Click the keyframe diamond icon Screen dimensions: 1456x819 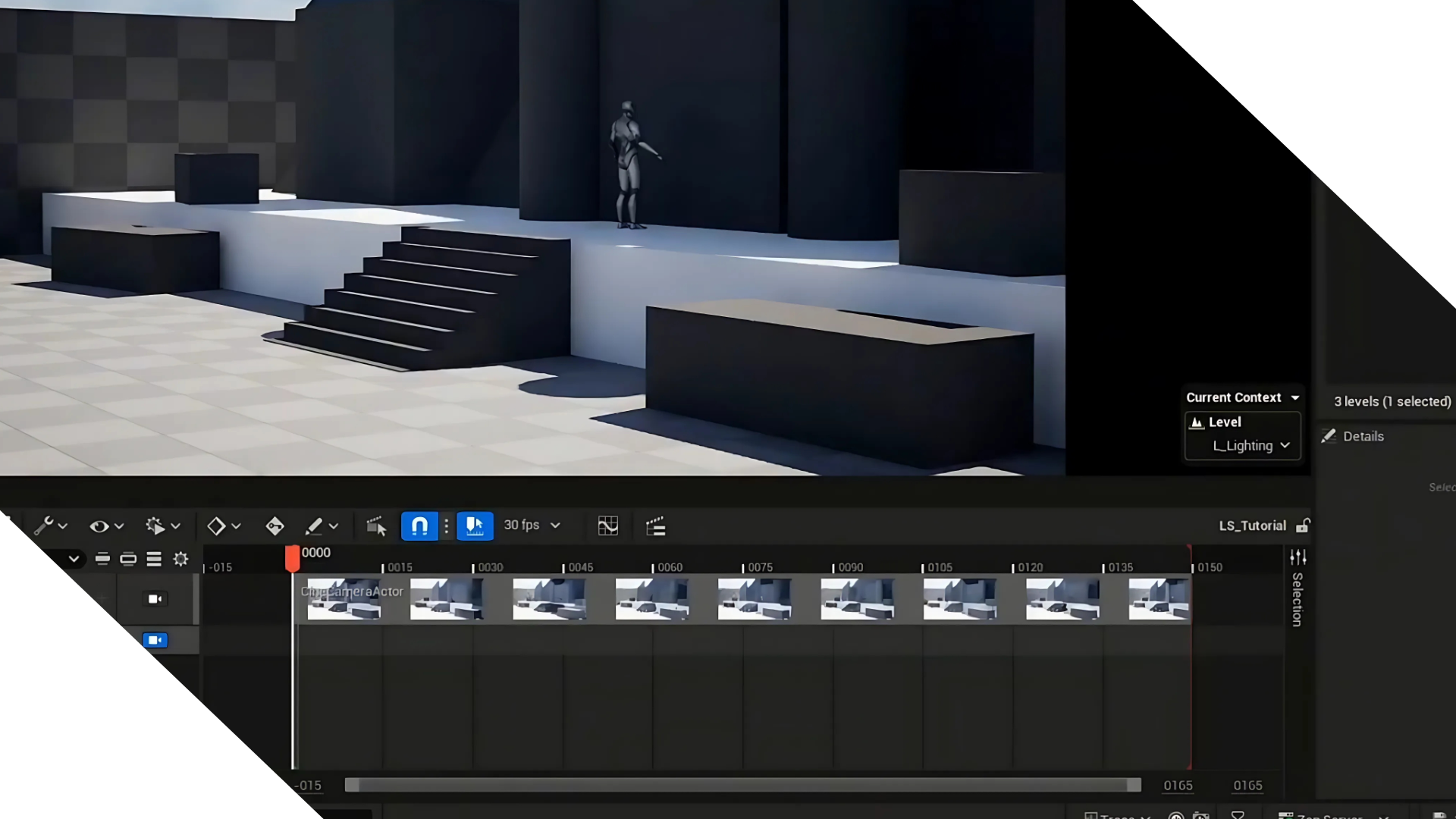(218, 526)
